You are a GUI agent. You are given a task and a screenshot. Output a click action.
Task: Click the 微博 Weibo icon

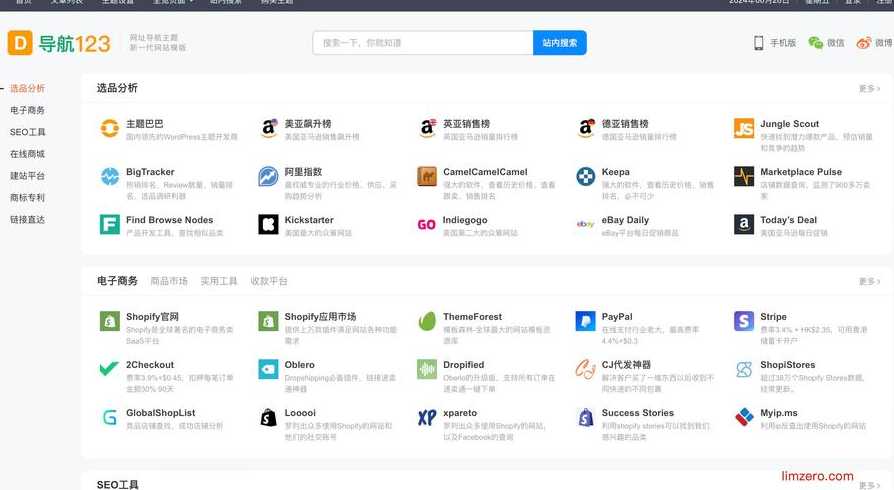point(863,43)
